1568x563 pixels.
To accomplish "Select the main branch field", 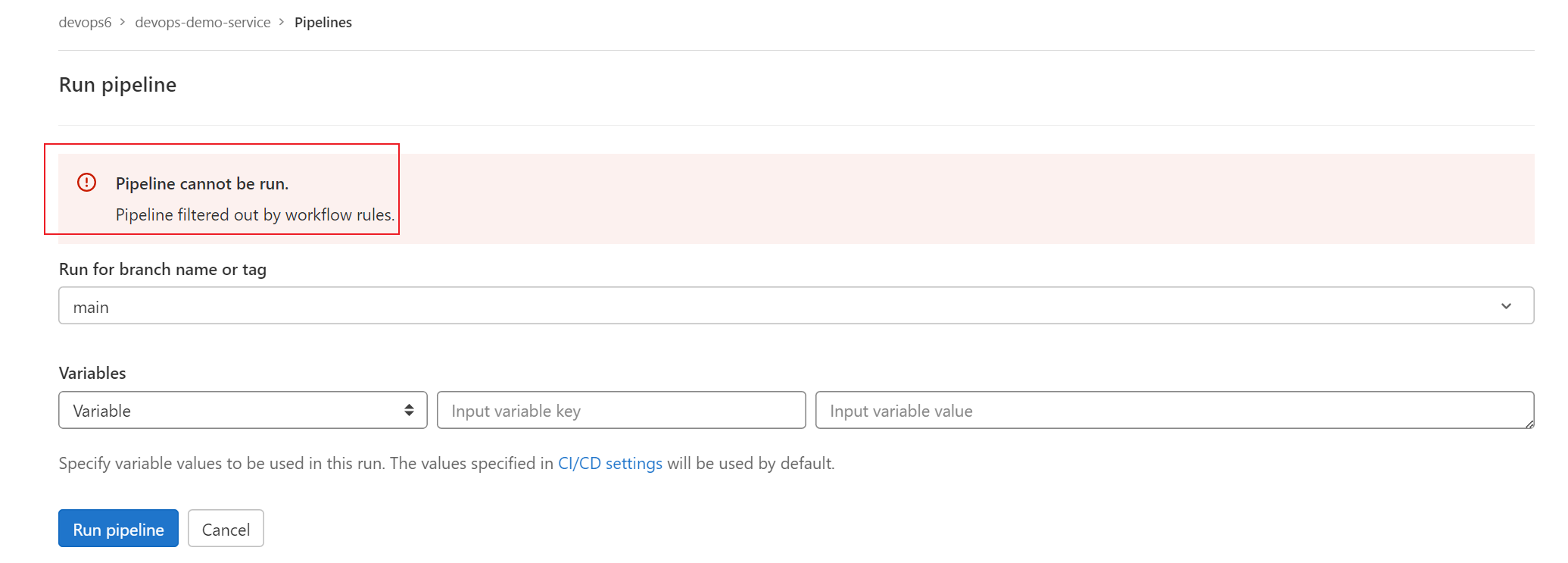I will coord(796,305).
